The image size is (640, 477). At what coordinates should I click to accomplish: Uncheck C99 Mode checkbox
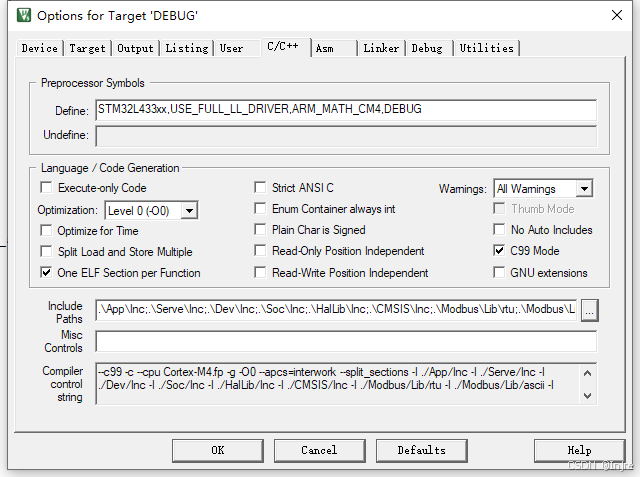499,250
